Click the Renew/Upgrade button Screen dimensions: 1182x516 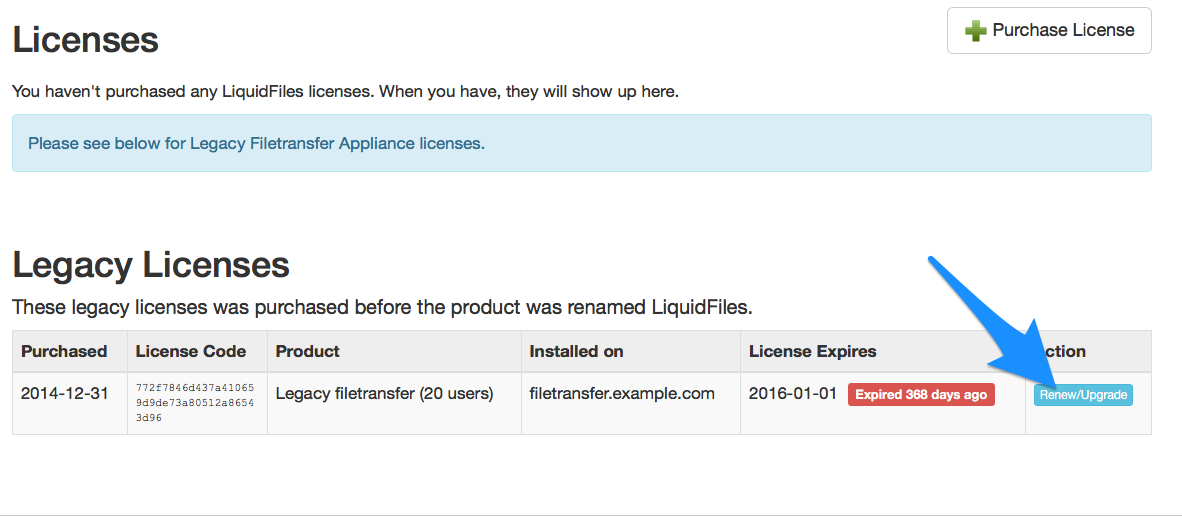click(x=1083, y=395)
